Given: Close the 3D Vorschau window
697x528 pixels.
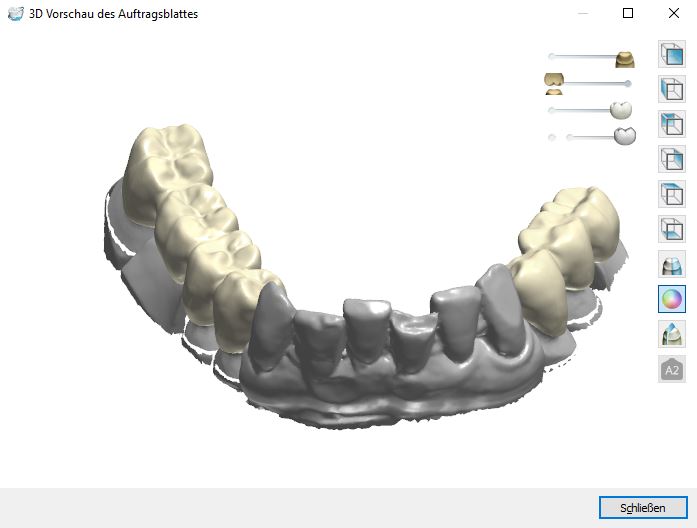Looking at the screenshot, I should pyautogui.click(x=674, y=13).
